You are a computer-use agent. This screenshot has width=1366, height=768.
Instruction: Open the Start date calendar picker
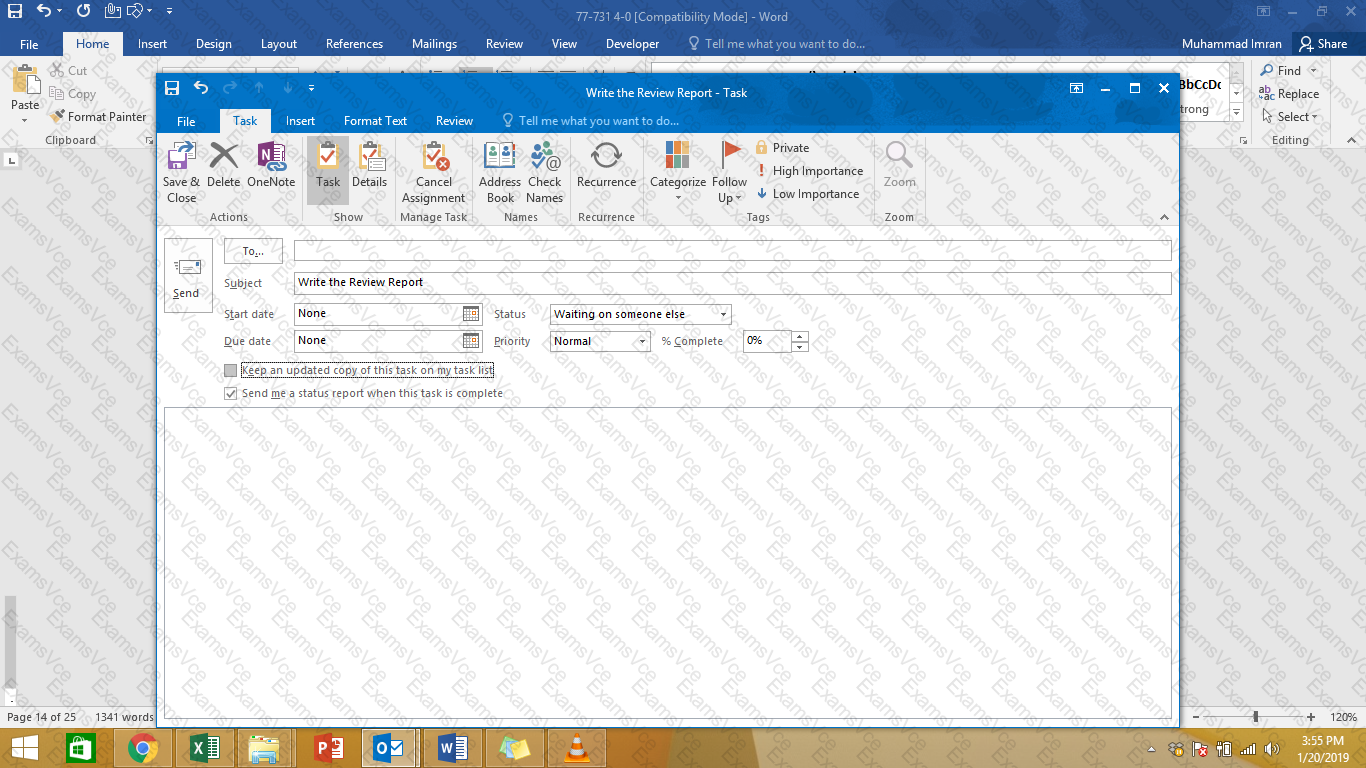(471, 314)
